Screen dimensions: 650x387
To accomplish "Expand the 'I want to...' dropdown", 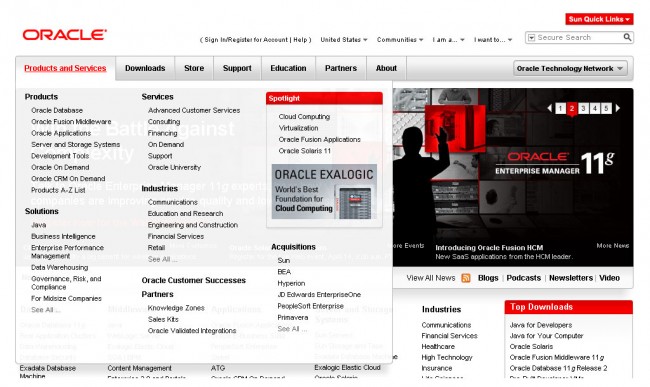I will click(493, 40).
